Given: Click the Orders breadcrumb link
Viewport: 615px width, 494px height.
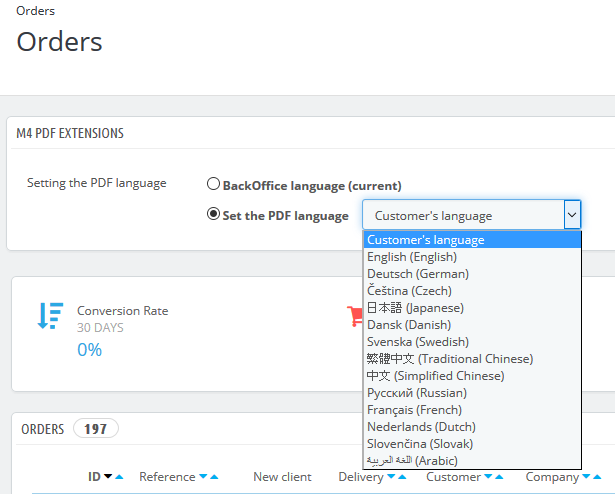Looking at the screenshot, I should click(35, 11).
